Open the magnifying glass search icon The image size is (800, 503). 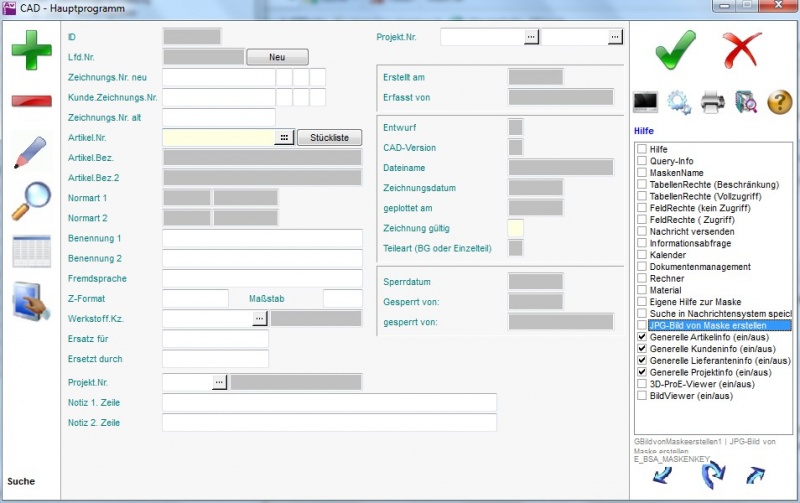[x=31, y=201]
